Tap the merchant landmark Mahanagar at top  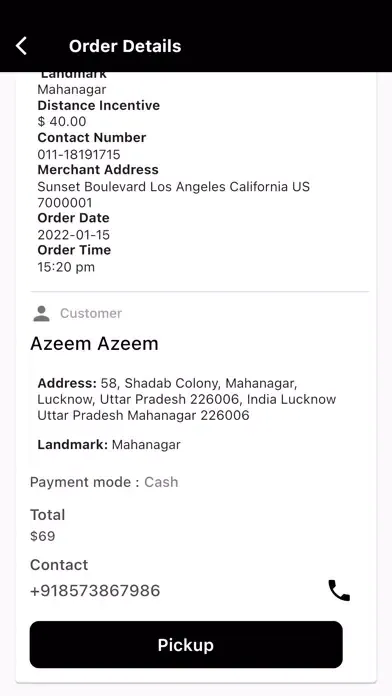[x=72, y=89]
